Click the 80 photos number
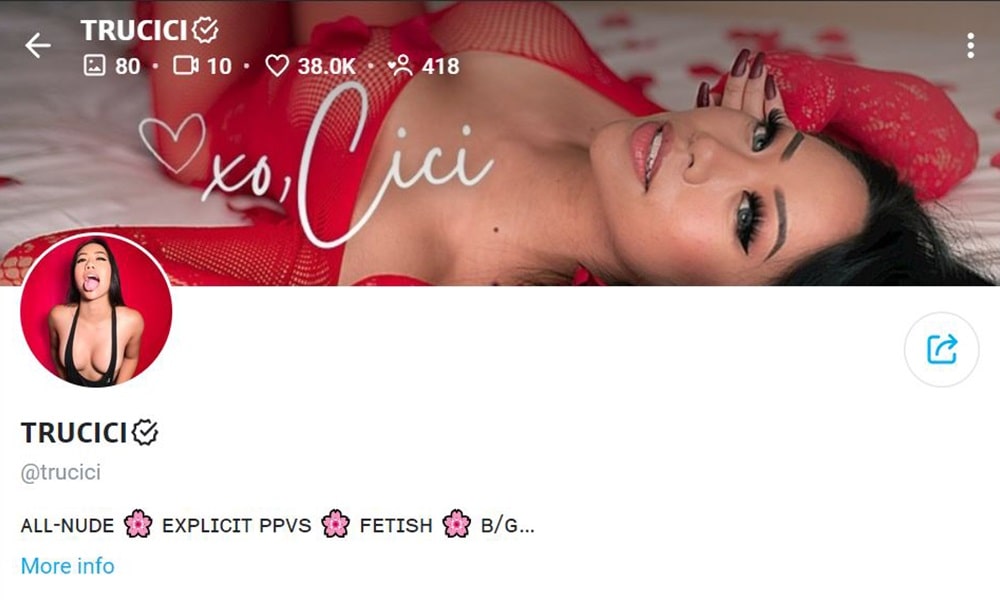This screenshot has width=1000, height=600. tap(128, 66)
